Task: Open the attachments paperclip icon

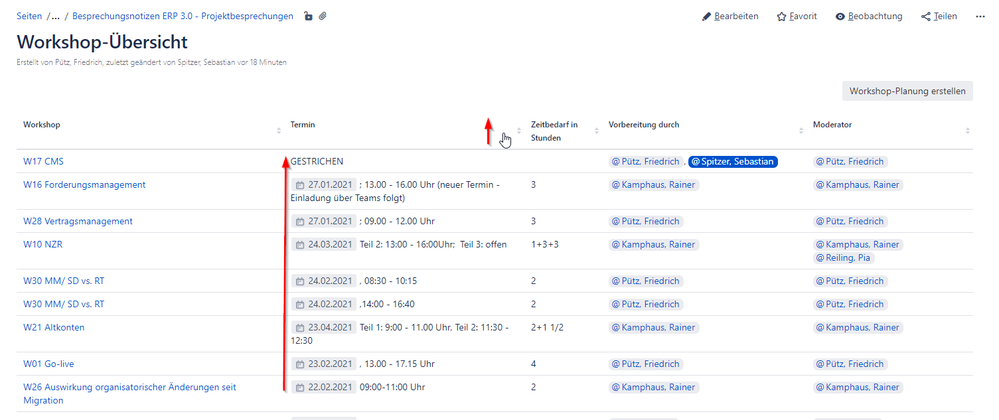Action: tap(323, 17)
